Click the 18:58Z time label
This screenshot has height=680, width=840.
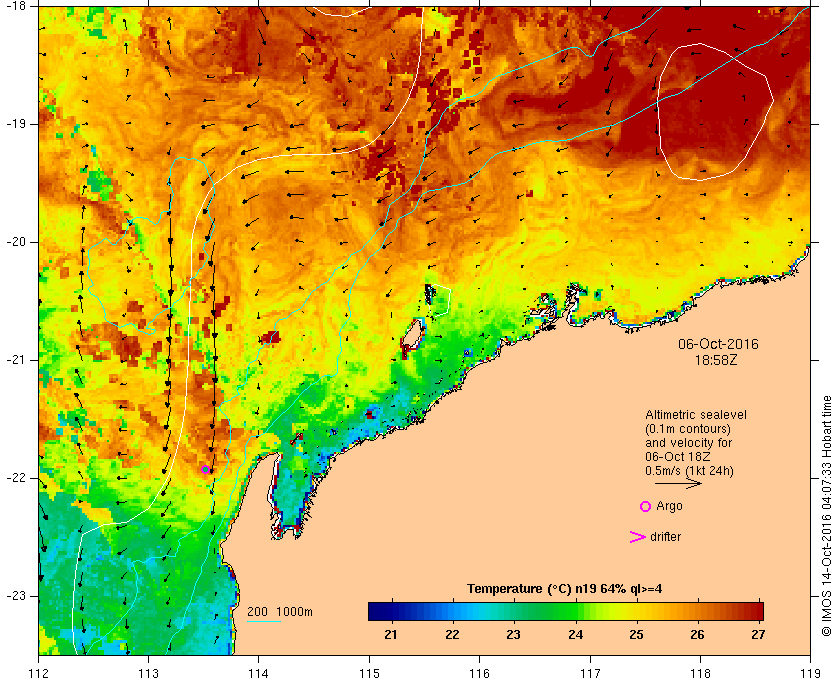click(716, 360)
